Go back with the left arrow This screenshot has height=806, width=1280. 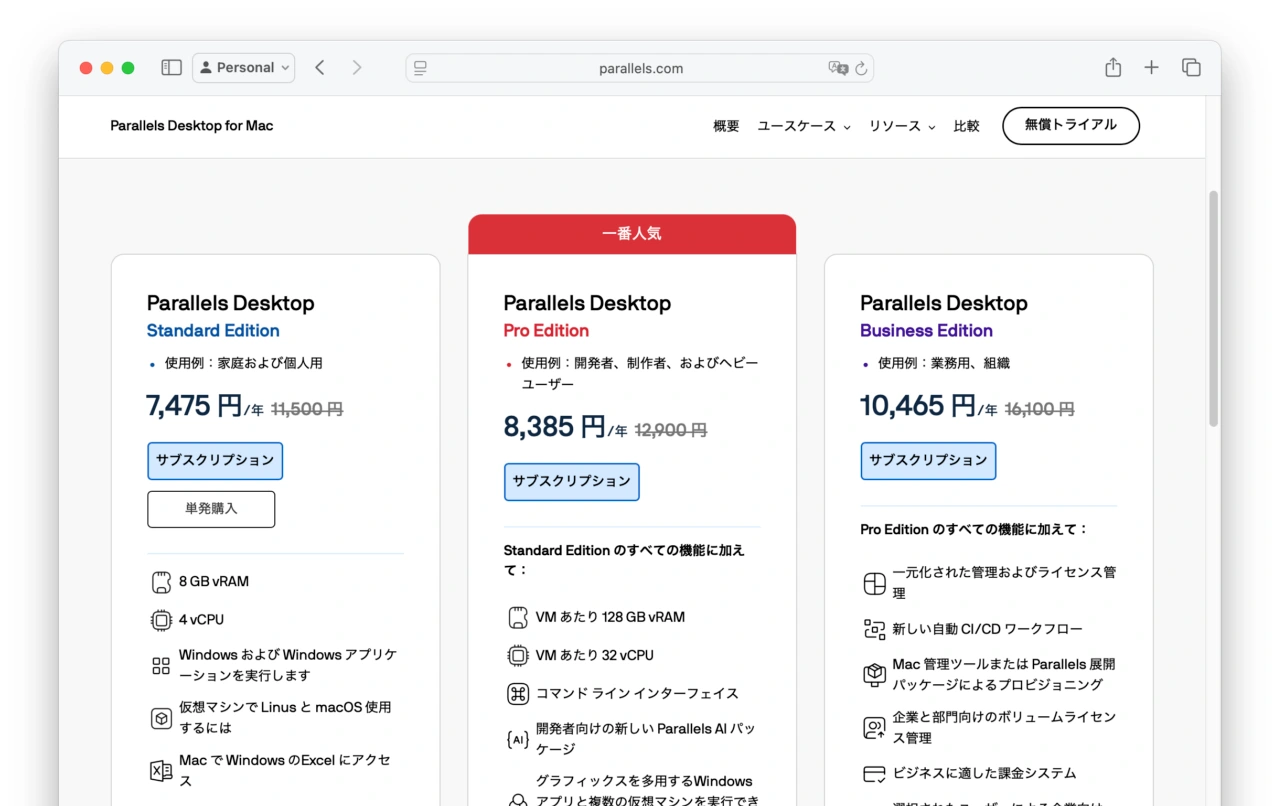(320, 68)
